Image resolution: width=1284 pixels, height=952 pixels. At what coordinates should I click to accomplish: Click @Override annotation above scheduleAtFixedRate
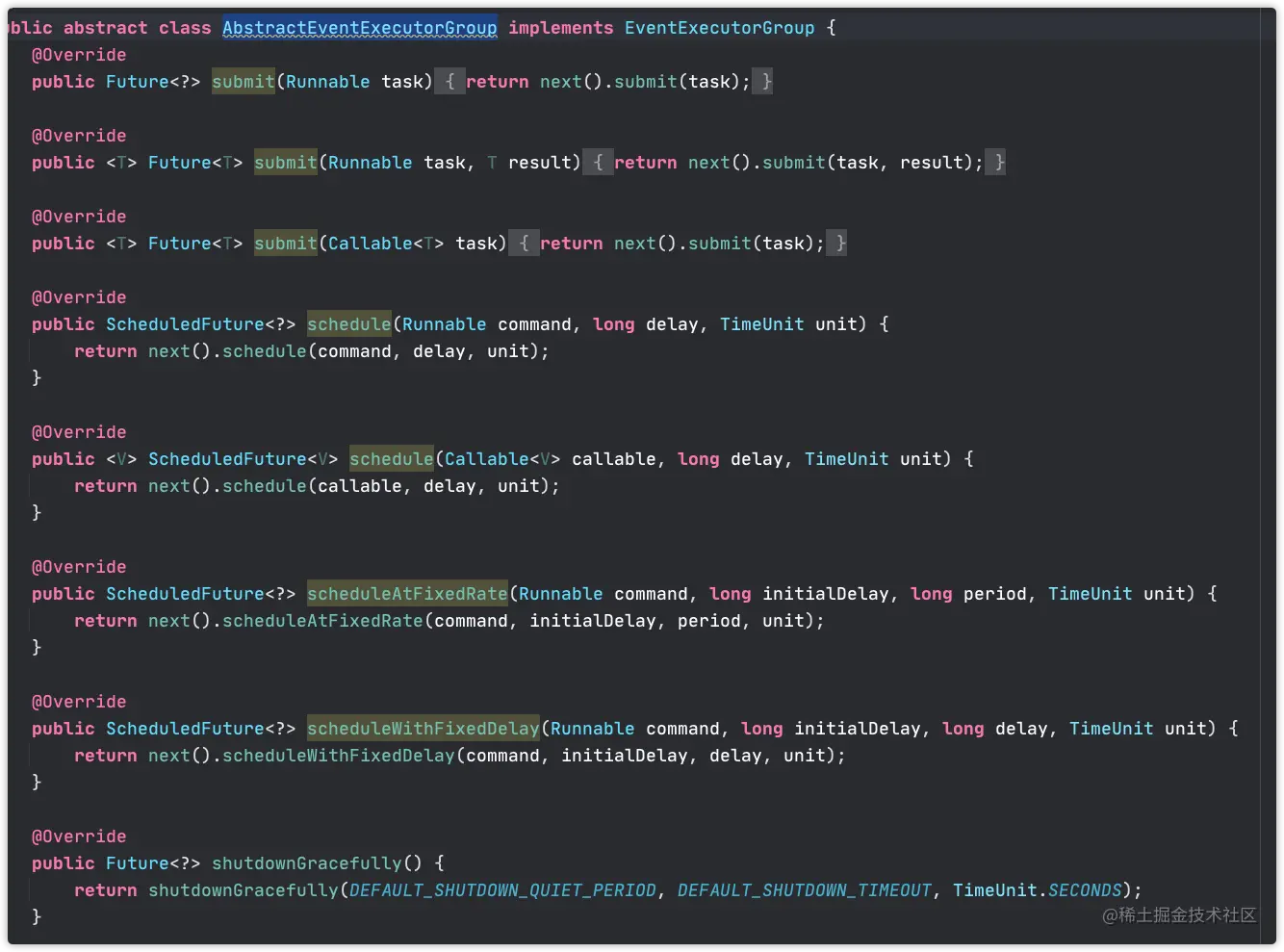pyautogui.click(x=79, y=567)
